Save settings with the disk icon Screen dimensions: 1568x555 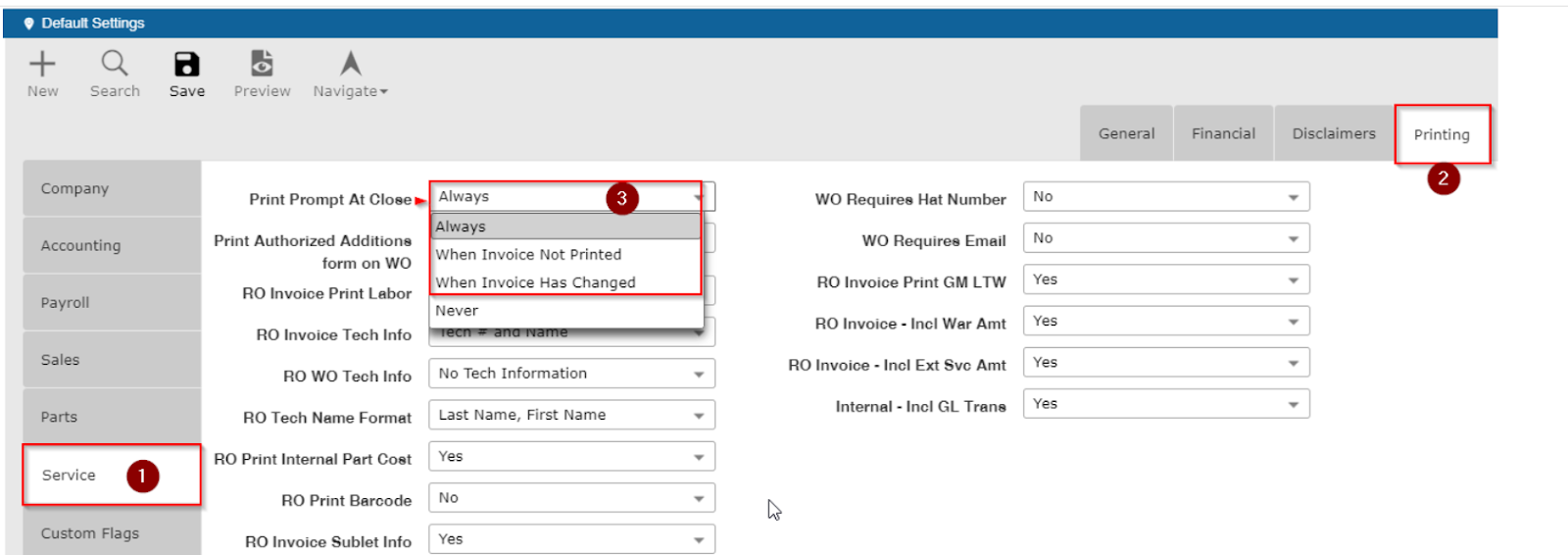coord(186,65)
